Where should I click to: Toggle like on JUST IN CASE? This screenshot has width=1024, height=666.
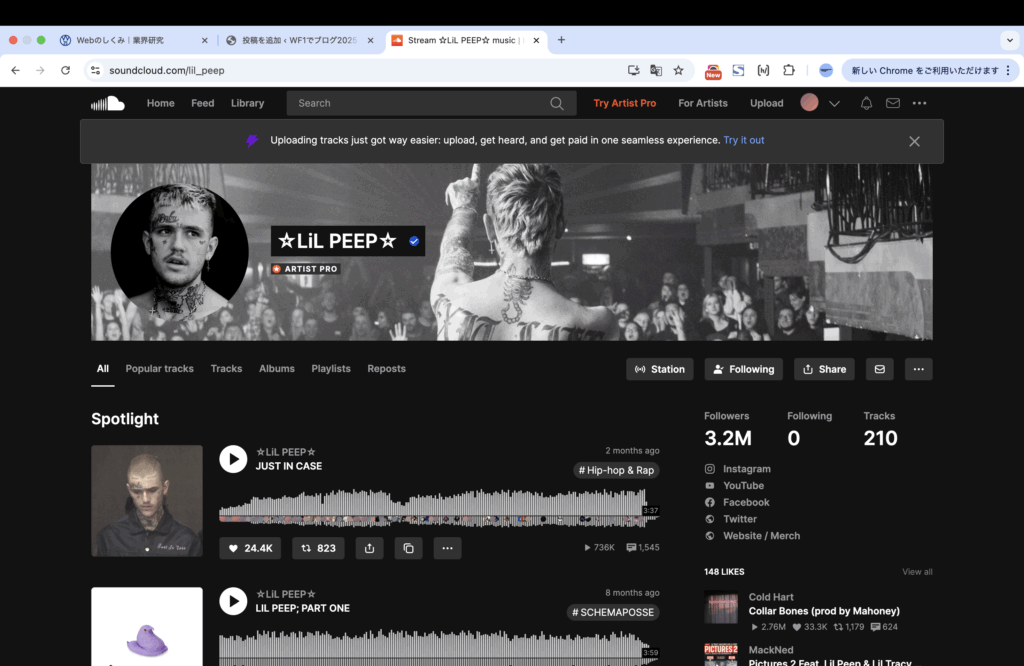[x=251, y=548]
